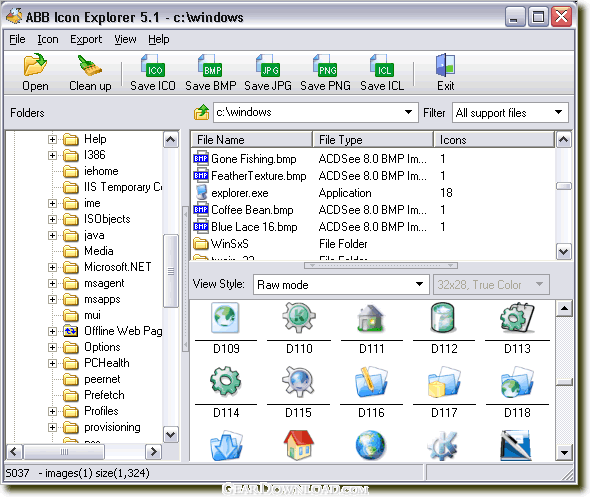This screenshot has width=590, height=497.
Task: Expand the Microsoft.NET folder node
Action: pos(52,267)
